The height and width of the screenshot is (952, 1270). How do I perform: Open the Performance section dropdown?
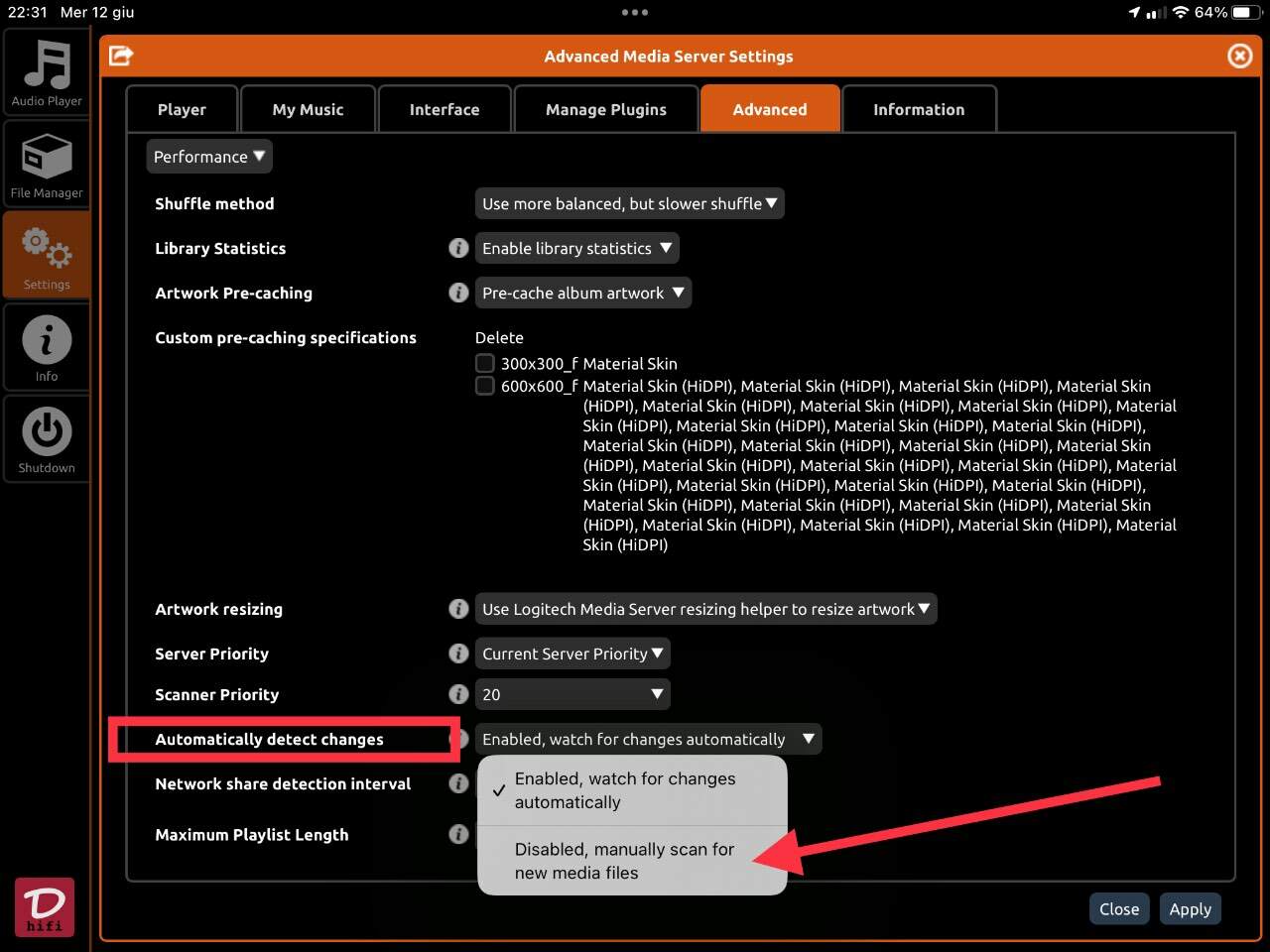[209, 157]
